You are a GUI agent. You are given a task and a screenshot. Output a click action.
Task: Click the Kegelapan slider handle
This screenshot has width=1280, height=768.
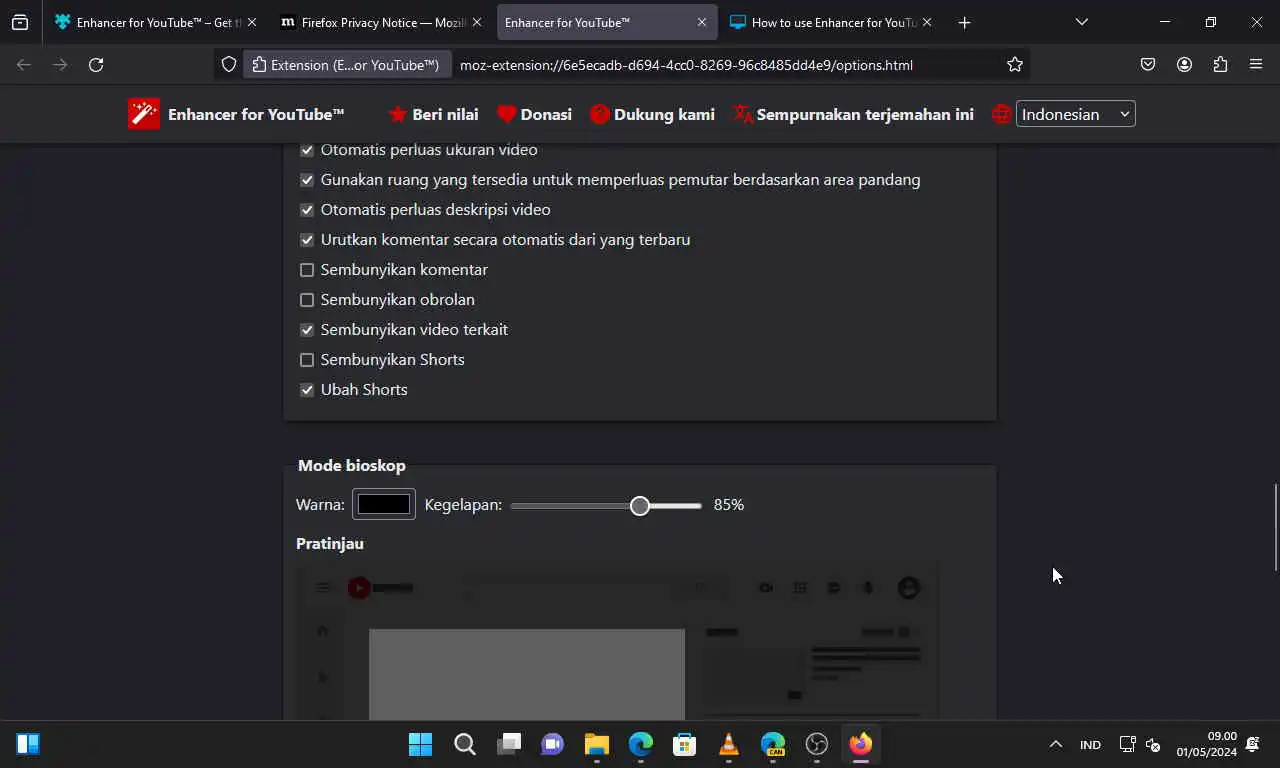coord(640,506)
